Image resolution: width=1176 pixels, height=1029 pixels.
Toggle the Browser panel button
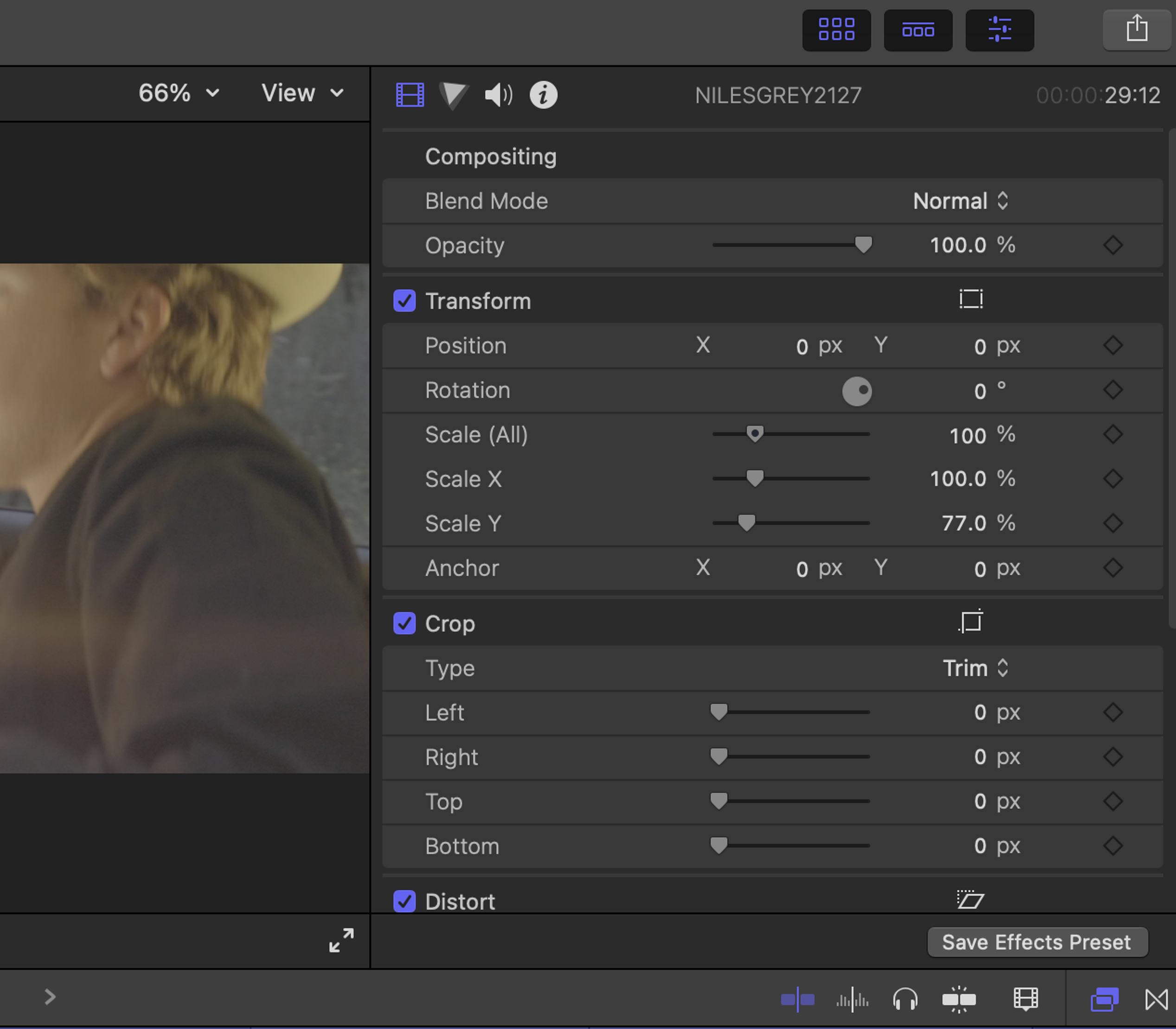[x=836, y=30]
